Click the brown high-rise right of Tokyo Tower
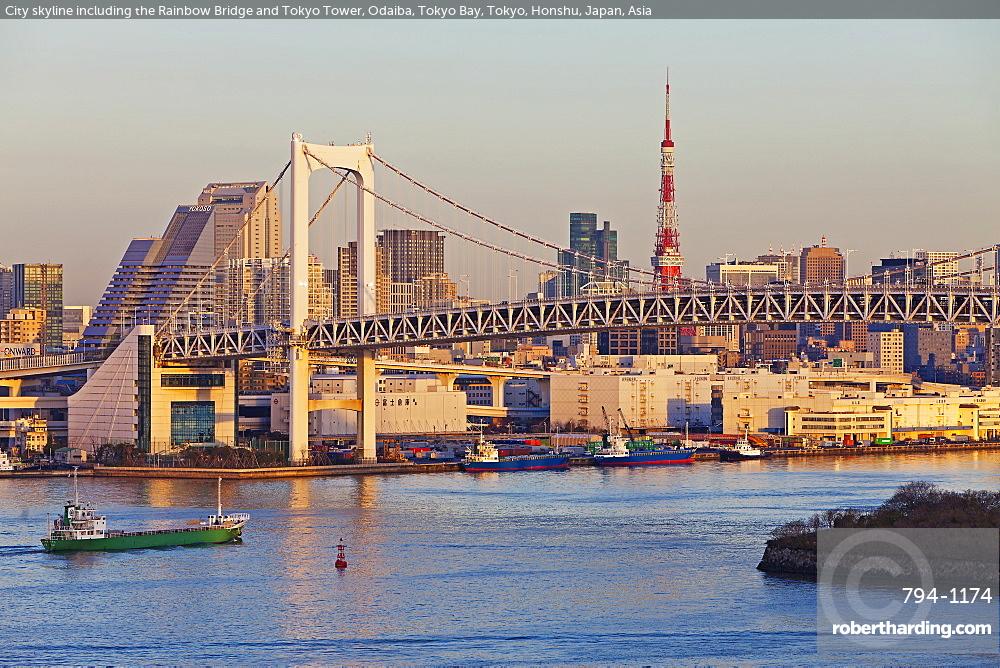Screen dimensions: 1000x668 [x=821, y=264]
